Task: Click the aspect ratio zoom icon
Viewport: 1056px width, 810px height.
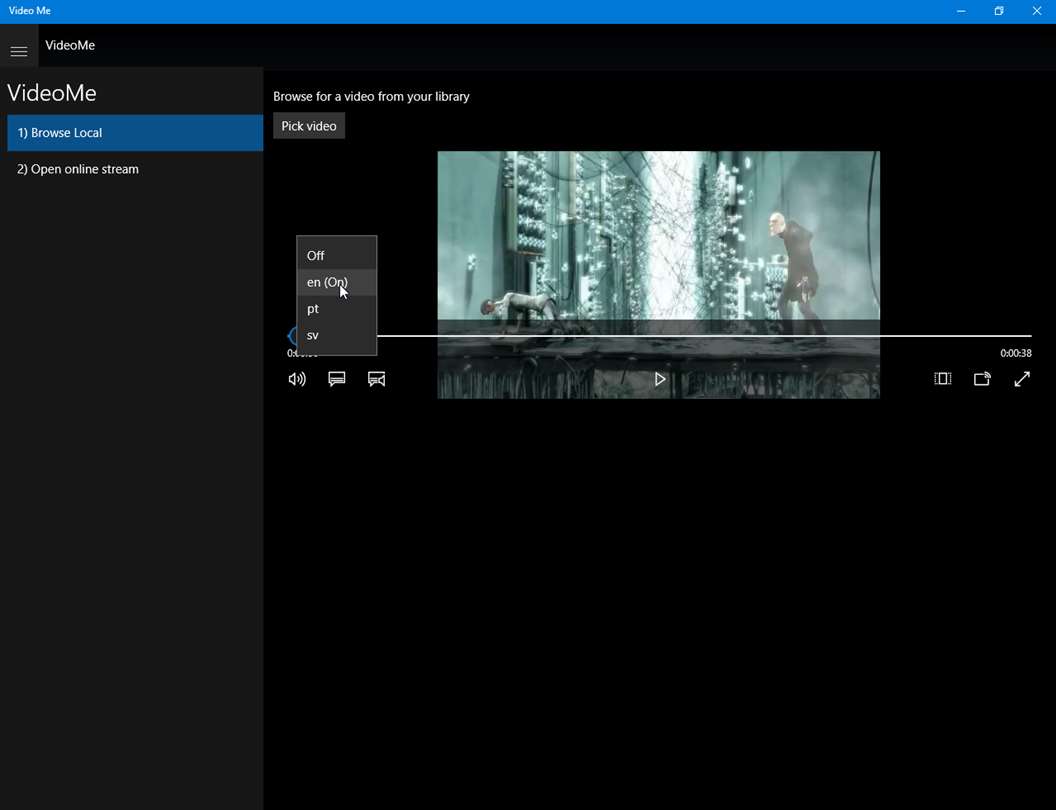Action: [x=942, y=379]
